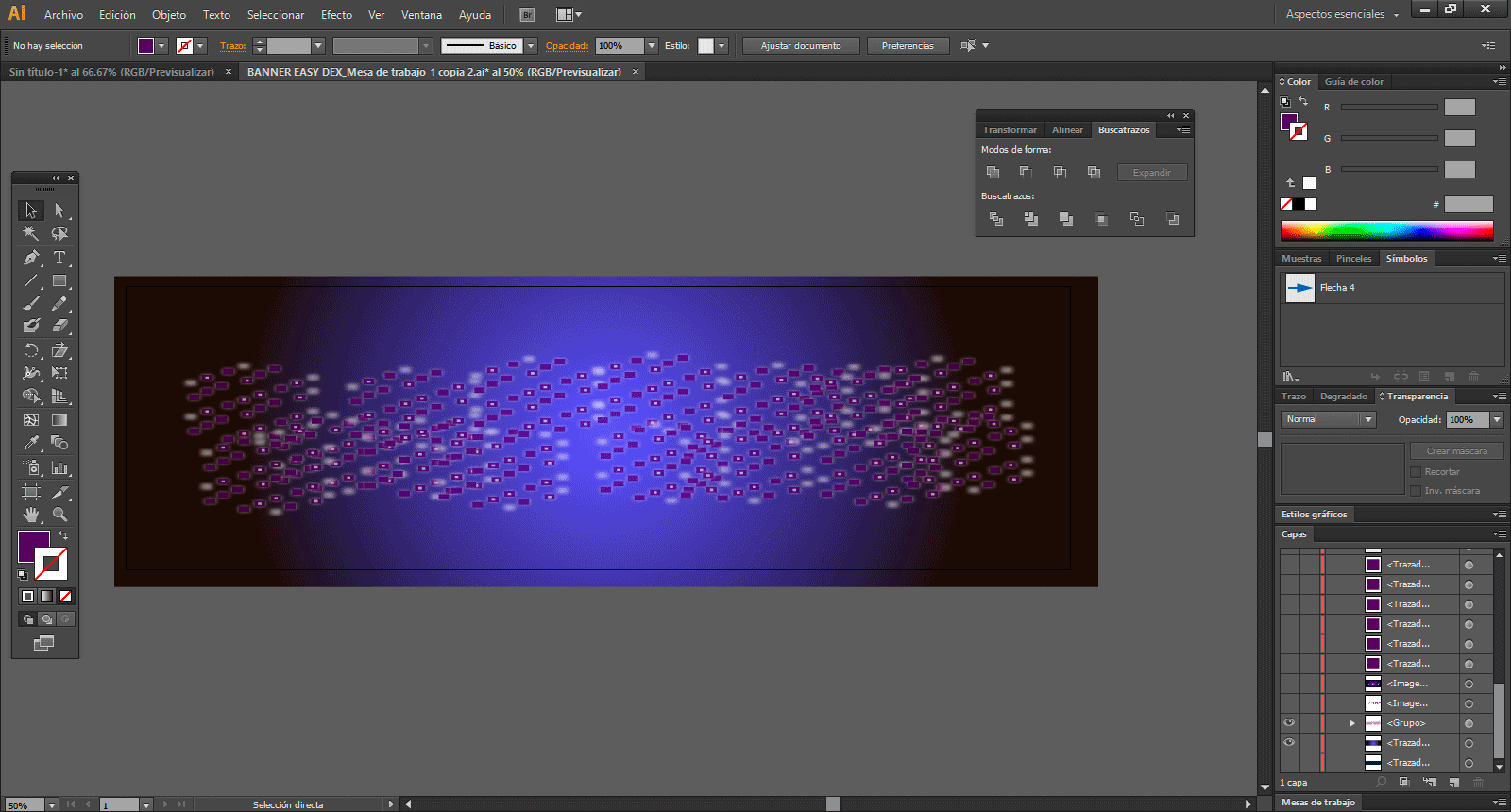
Task: Enable Draw Behind mode in toolbox
Action: 47,619
